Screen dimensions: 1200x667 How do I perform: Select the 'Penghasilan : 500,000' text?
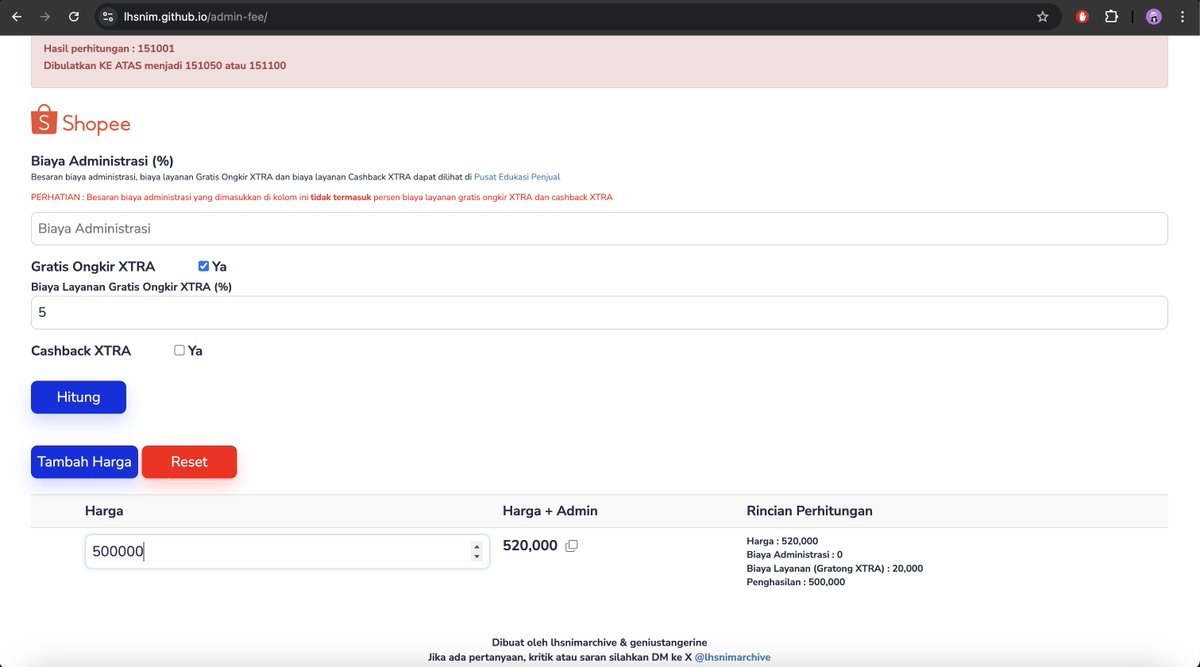pos(796,582)
